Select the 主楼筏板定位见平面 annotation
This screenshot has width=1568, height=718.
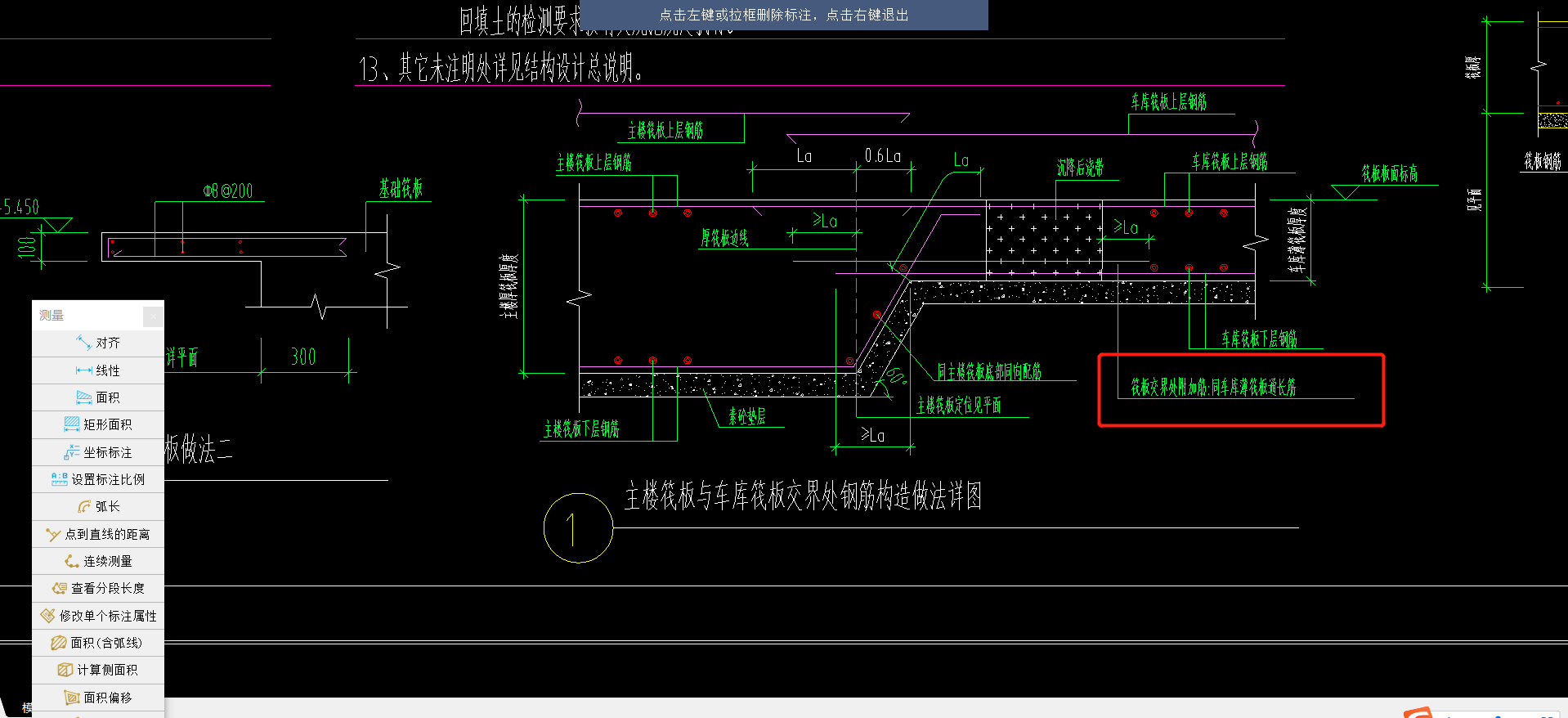click(959, 406)
